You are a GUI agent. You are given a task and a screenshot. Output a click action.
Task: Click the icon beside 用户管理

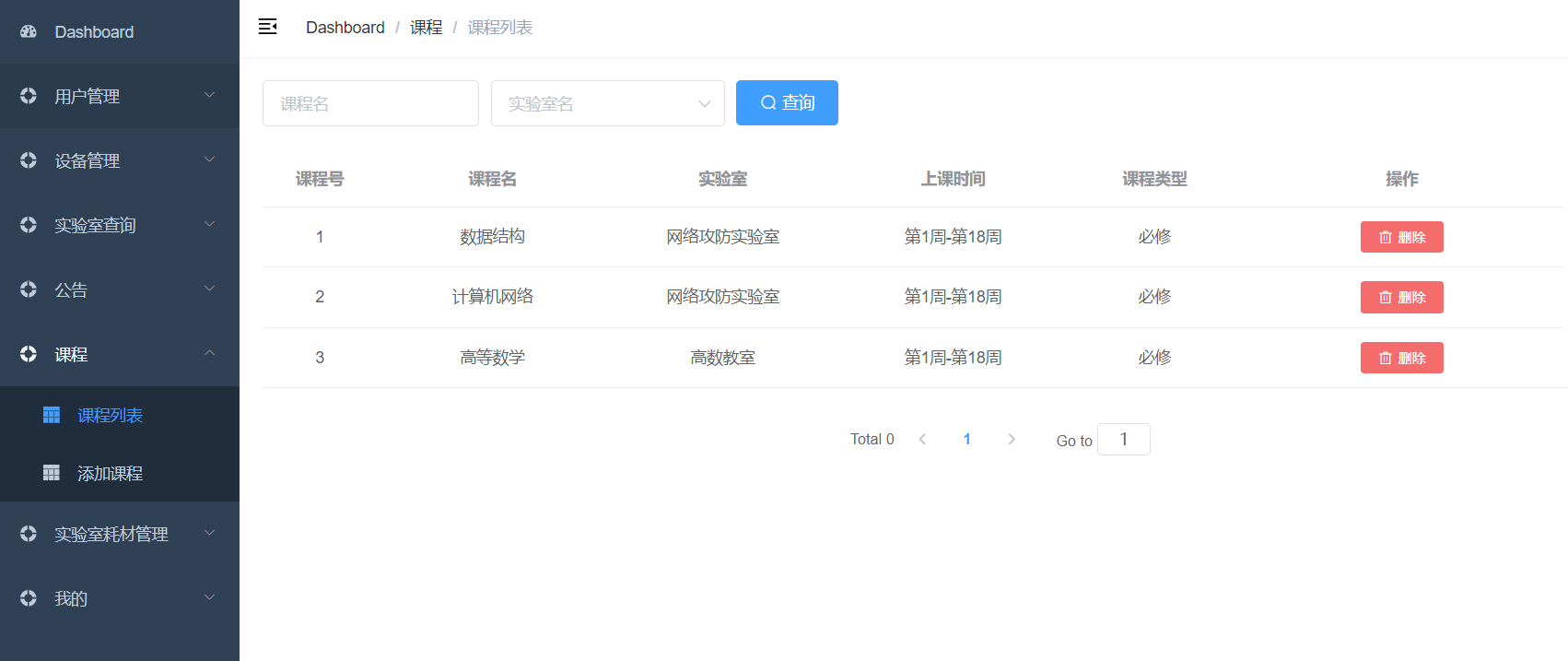(29, 96)
